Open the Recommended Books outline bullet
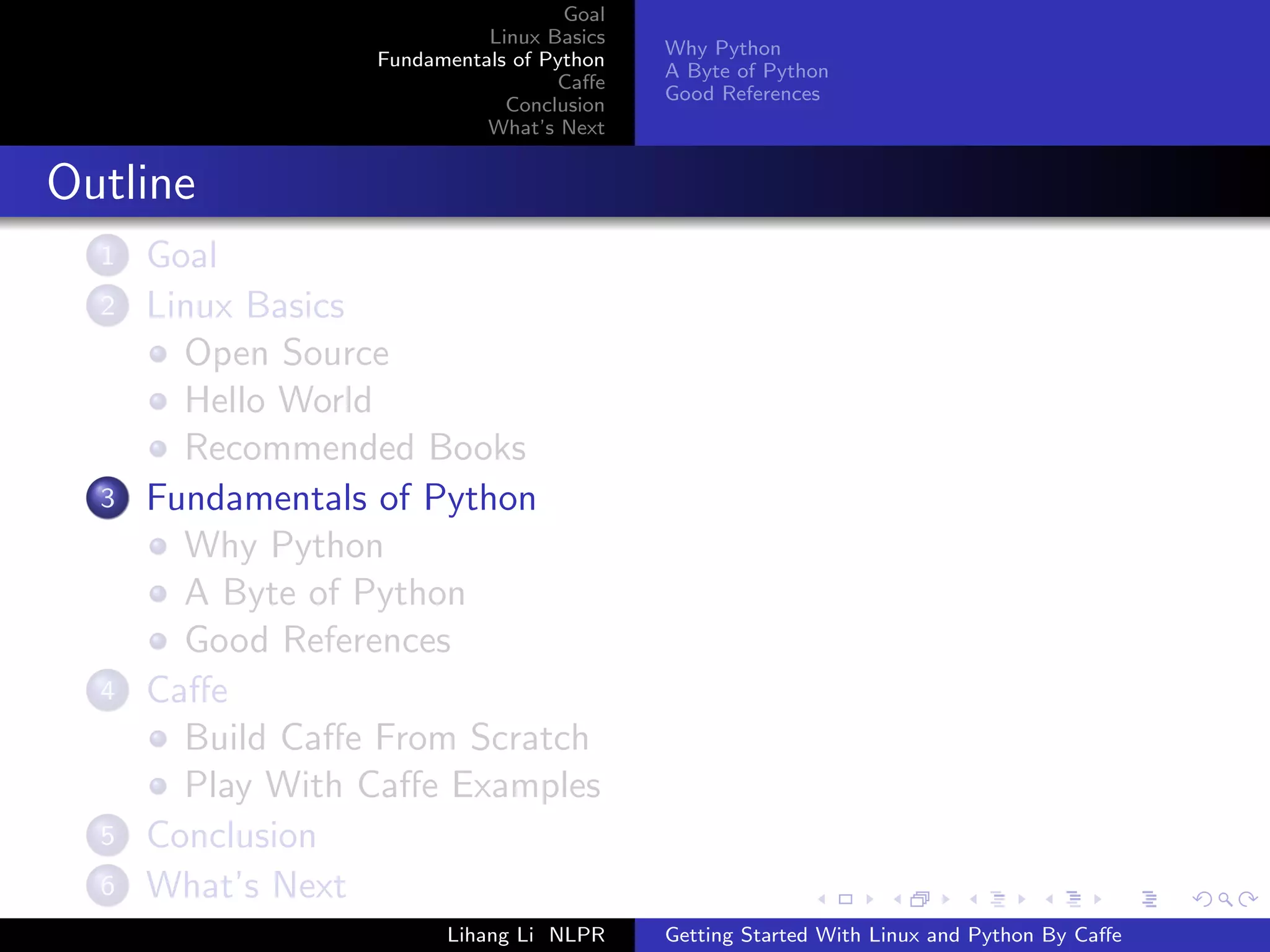Viewport: 1270px width, 952px height. pyautogui.click(x=356, y=447)
